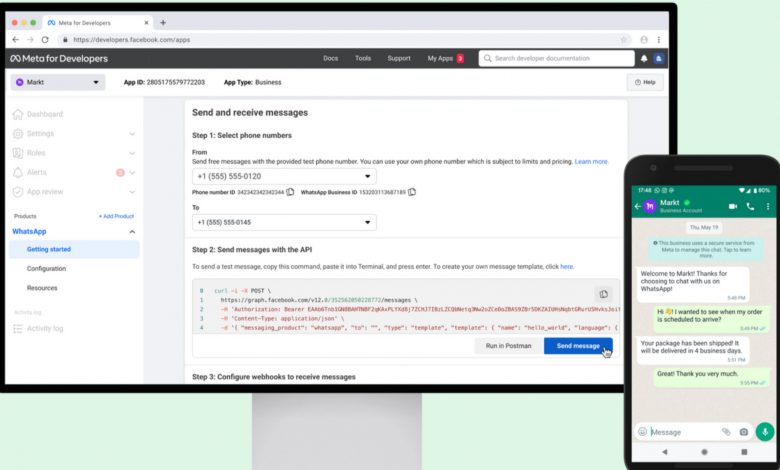This screenshot has height=470, width=780.
Task: Tap the secure service info notice
Action: pos(705,249)
